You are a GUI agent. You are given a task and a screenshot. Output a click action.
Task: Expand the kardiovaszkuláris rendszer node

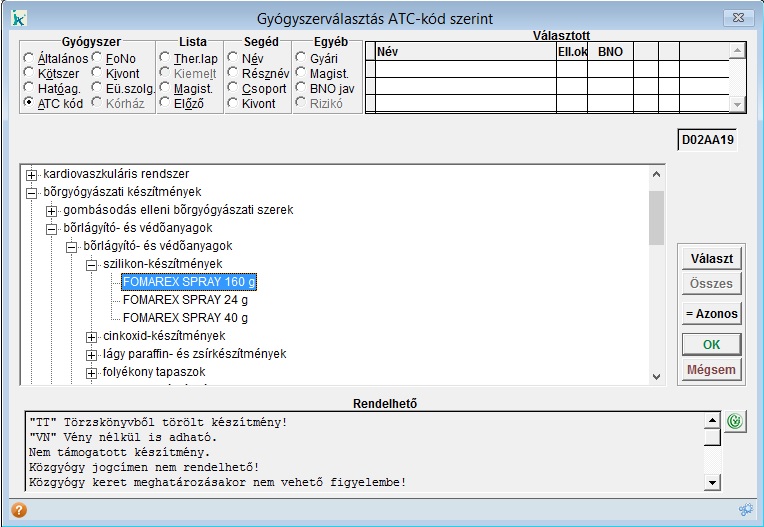[31, 175]
